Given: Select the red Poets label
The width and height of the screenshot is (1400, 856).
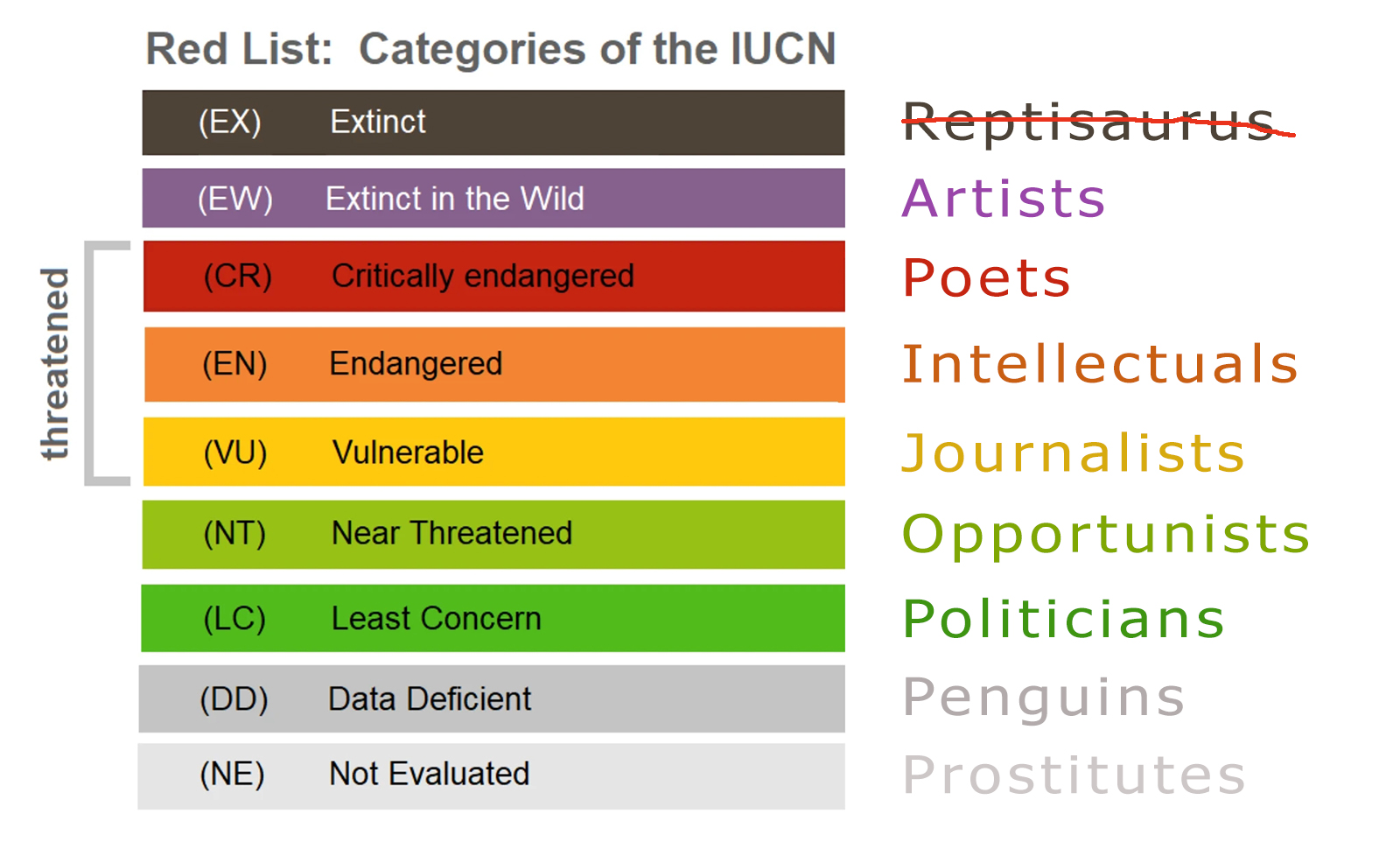Looking at the screenshot, I should [986, 278].
